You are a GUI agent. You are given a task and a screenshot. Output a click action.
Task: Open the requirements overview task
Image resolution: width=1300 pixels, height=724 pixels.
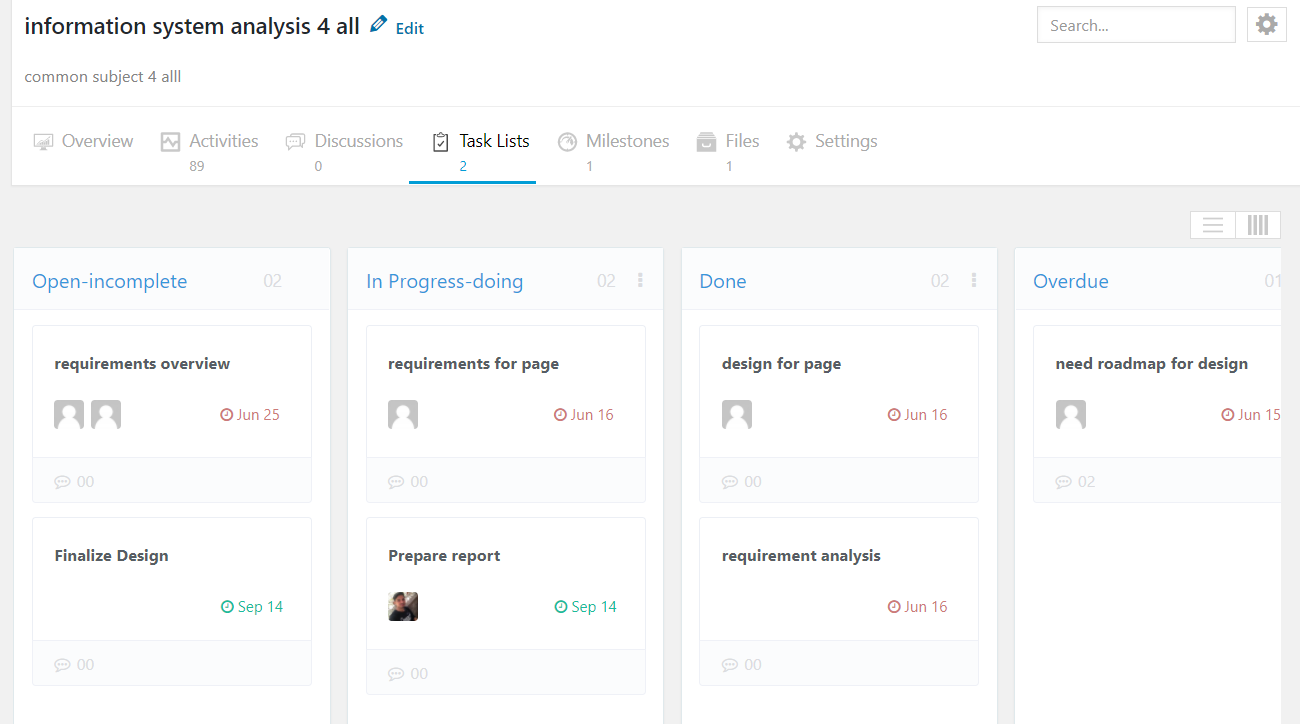[x=142, y=364]
